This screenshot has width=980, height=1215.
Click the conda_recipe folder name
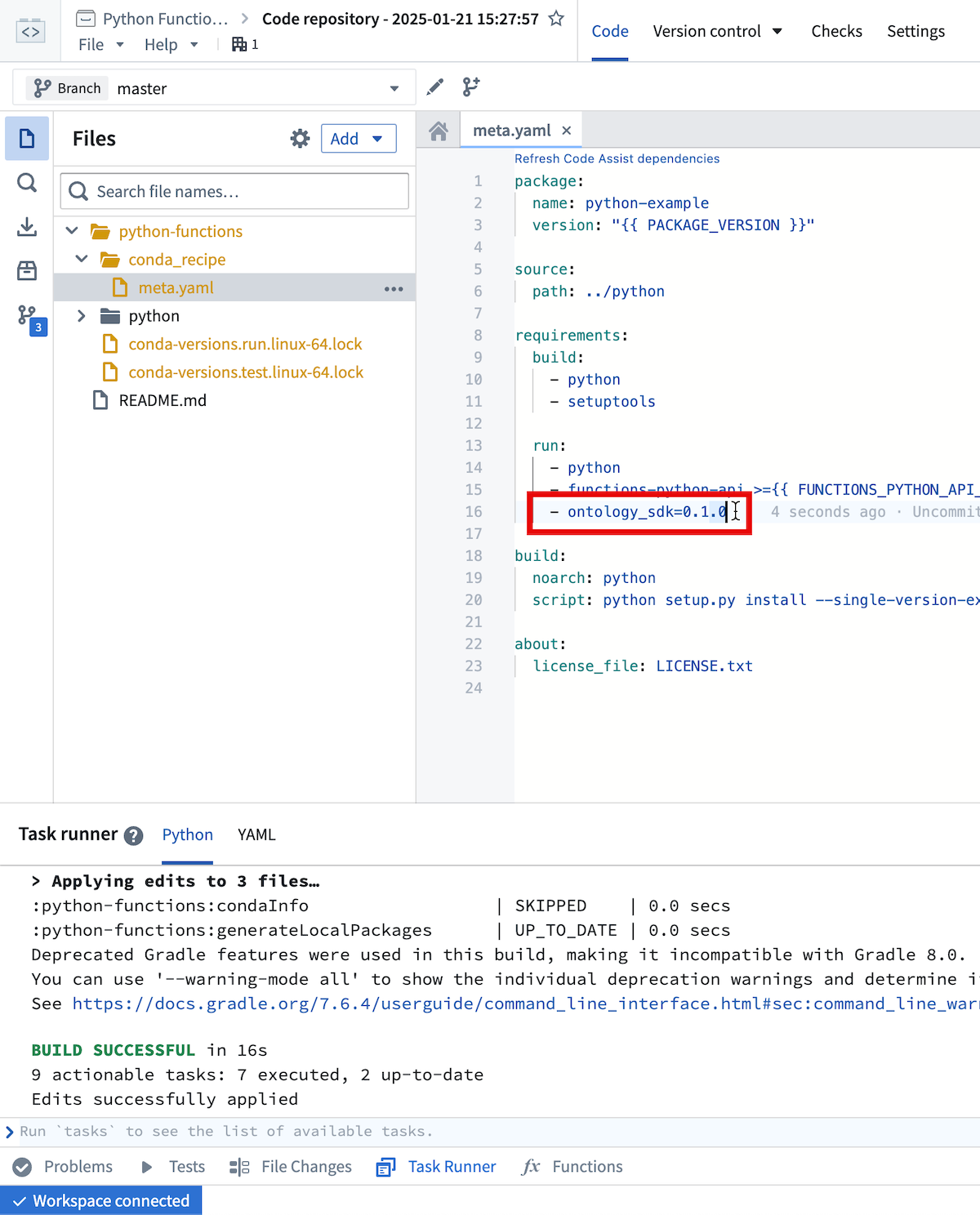[177, 259]
